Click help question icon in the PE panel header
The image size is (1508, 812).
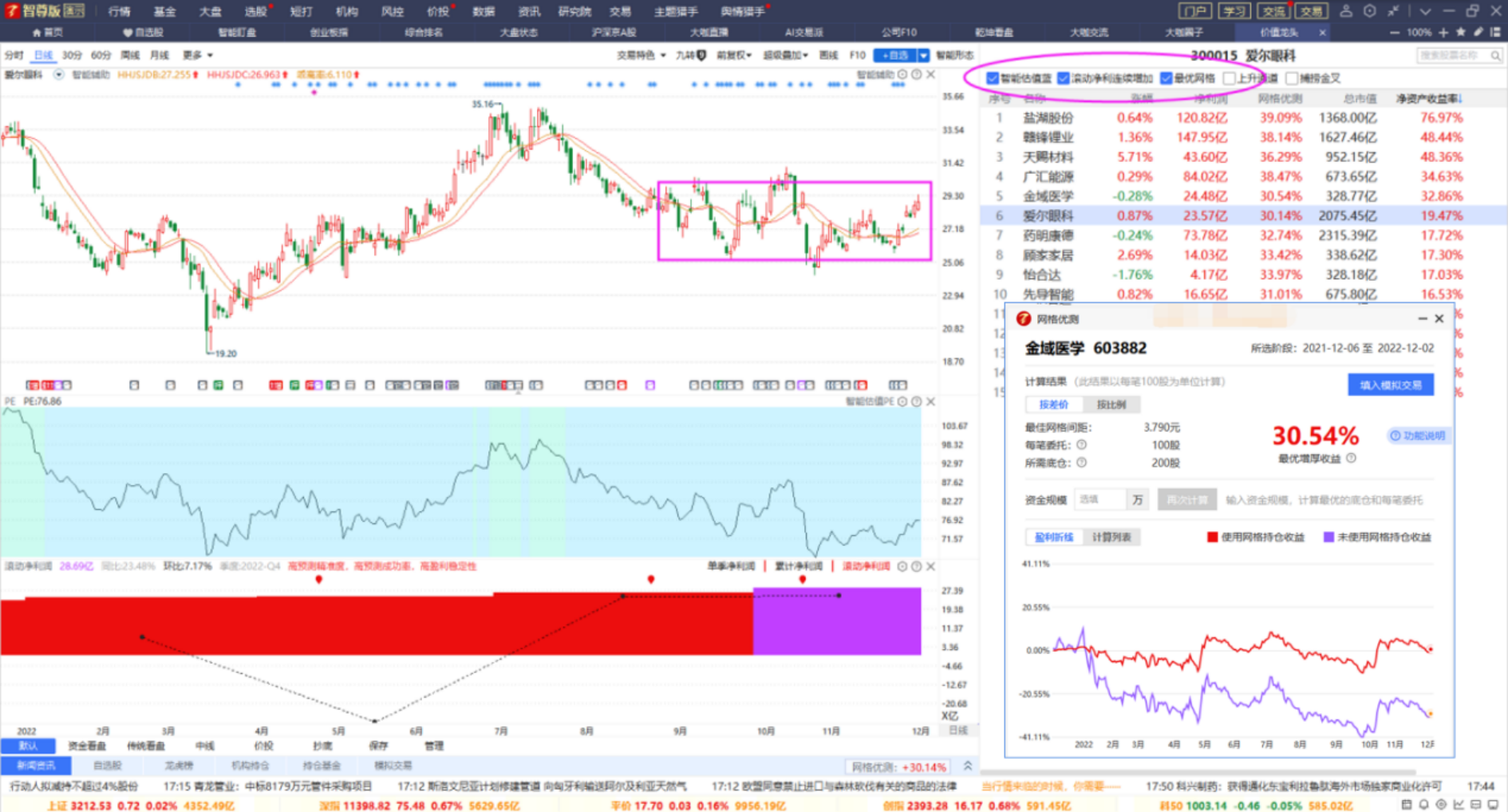coord(916,401)
